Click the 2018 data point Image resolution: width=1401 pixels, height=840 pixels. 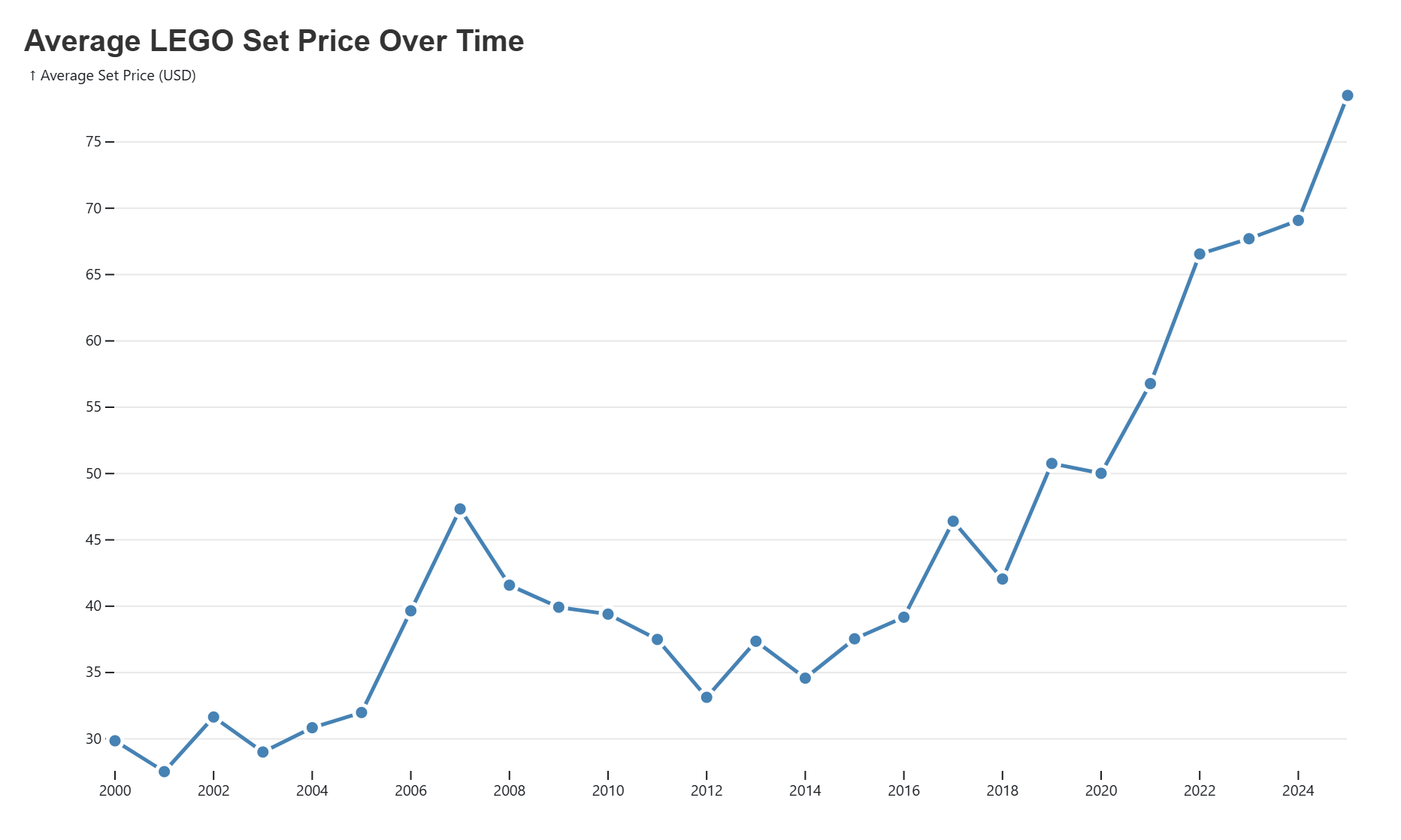1002,579
